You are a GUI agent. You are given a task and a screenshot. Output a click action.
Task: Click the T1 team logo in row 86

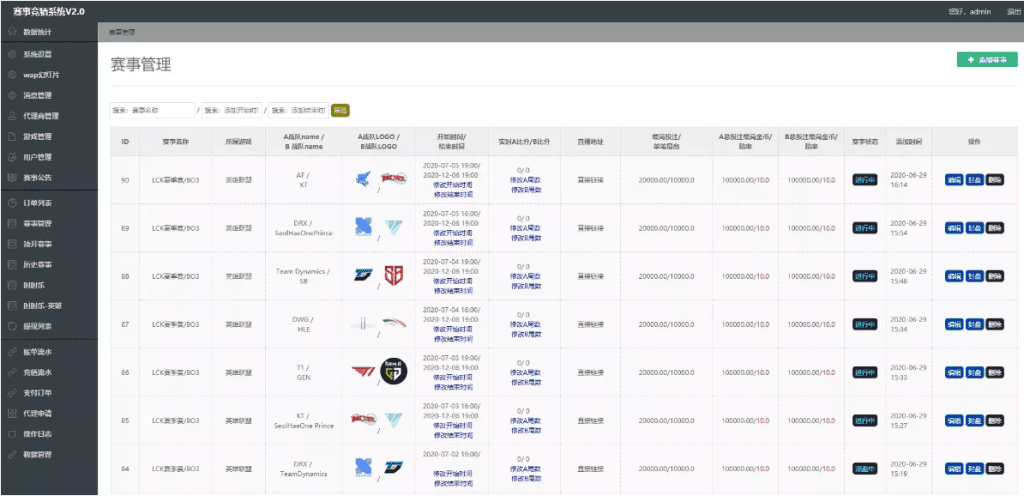(364, 372)
